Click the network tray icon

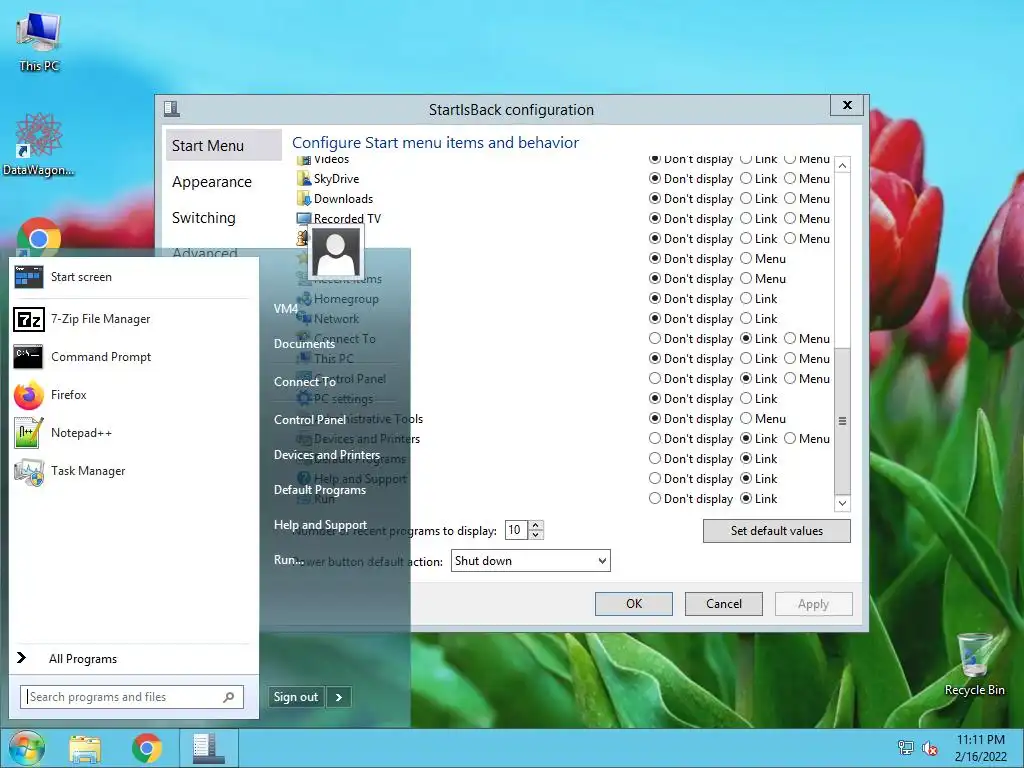point(905,748)
